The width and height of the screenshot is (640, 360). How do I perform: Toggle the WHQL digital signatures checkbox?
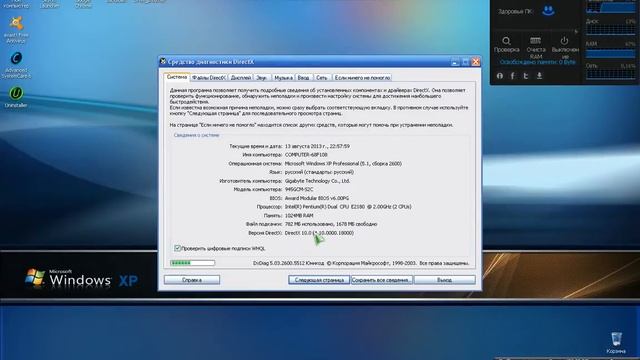coord(177,248)
